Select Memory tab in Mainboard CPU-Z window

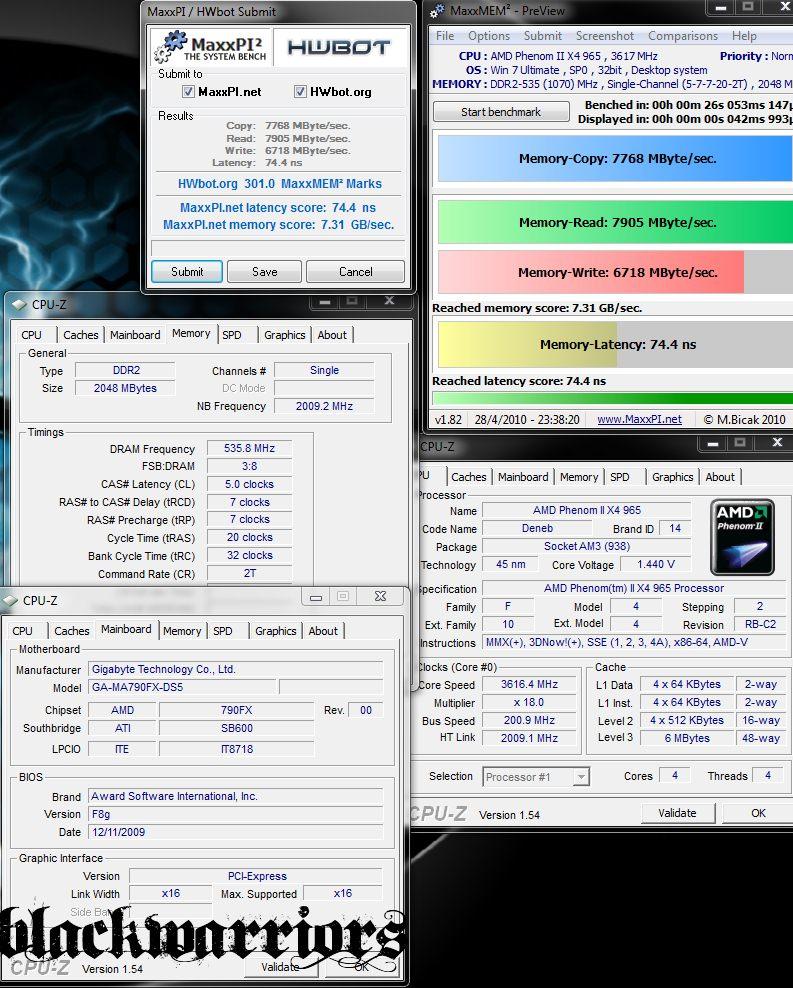coord(182,631)
